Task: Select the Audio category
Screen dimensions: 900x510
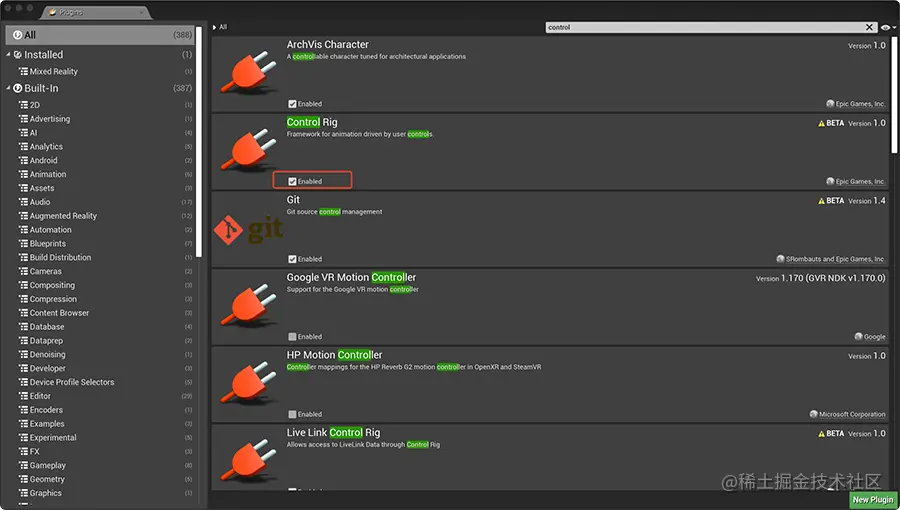Action: tap(40, 202)
